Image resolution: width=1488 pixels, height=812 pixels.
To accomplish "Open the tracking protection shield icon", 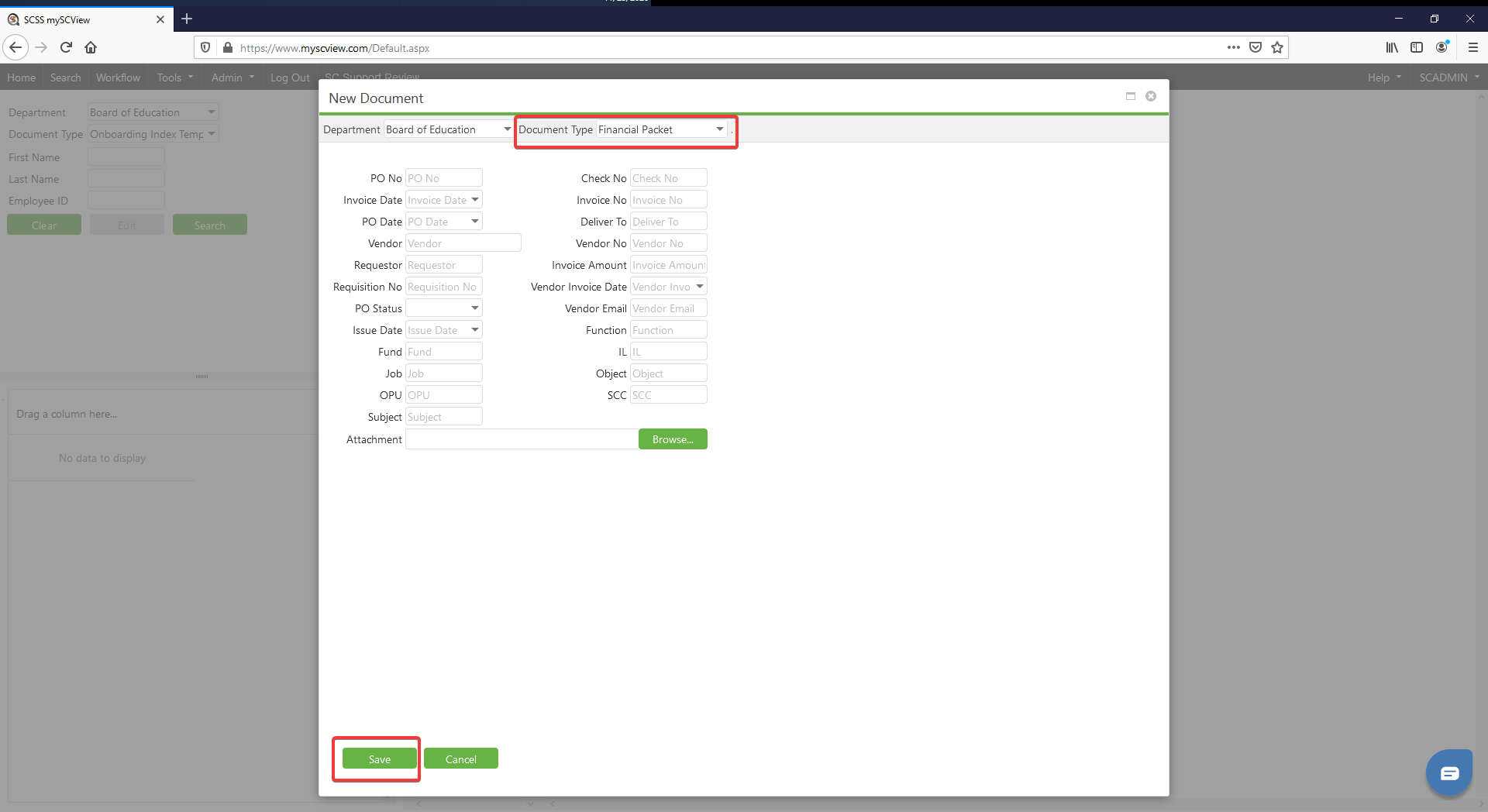I will pyautogui.click(x=205, y=47).
